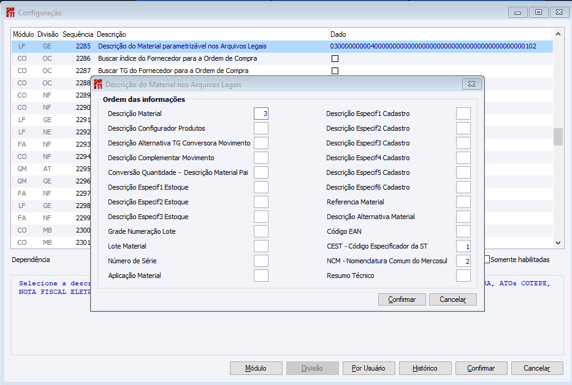Check Buscar TG do Fornecedor checkbox
Viewport: 572px width, 385px height.
[x=335, y=70]
